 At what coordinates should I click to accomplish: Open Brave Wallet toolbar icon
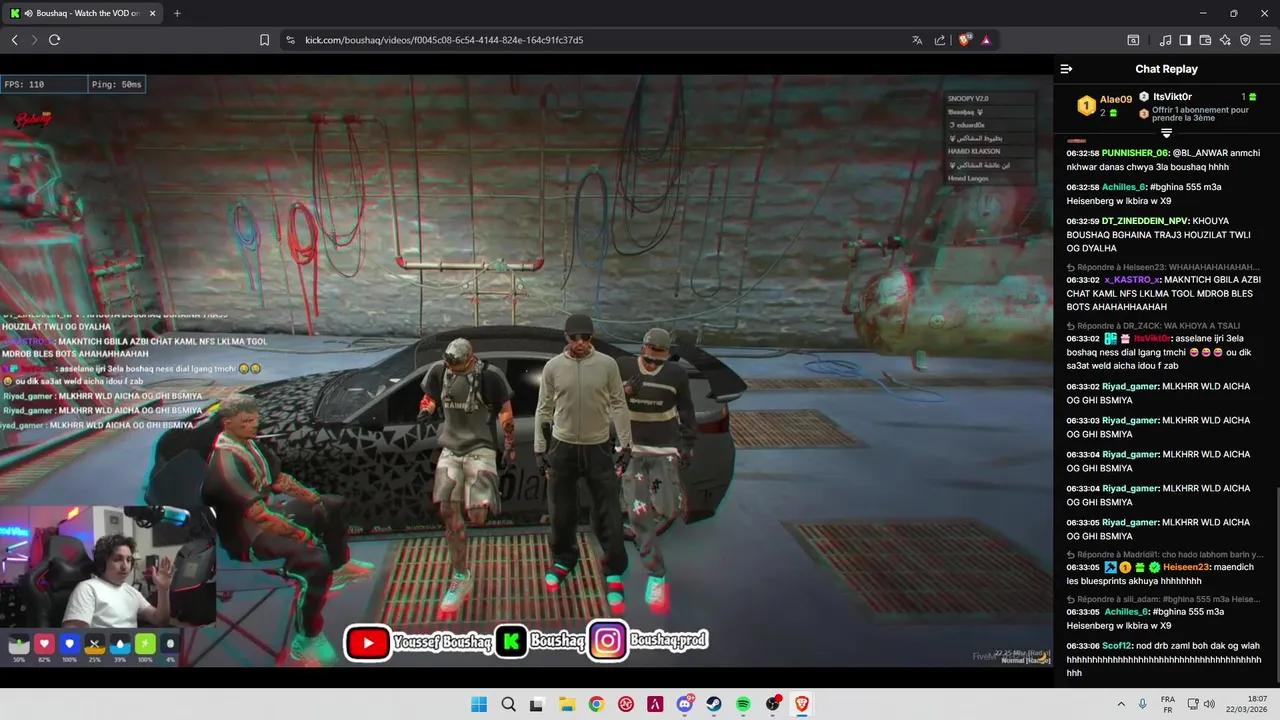1205,40
